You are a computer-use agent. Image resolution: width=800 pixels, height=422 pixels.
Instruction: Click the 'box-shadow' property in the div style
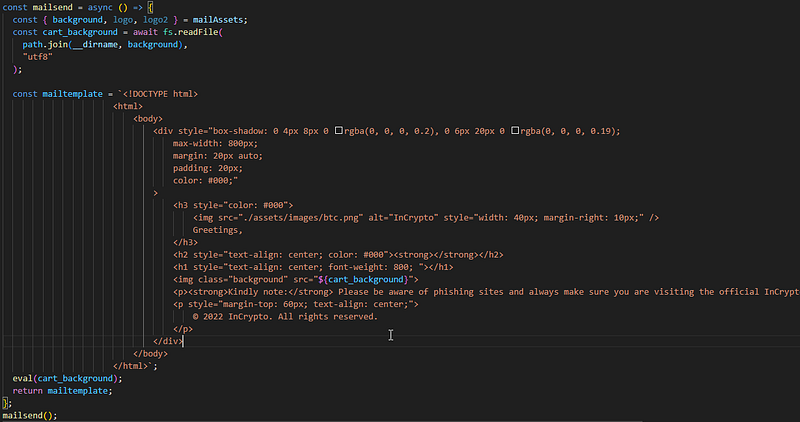pyautogui.click(x=238, y=131)
